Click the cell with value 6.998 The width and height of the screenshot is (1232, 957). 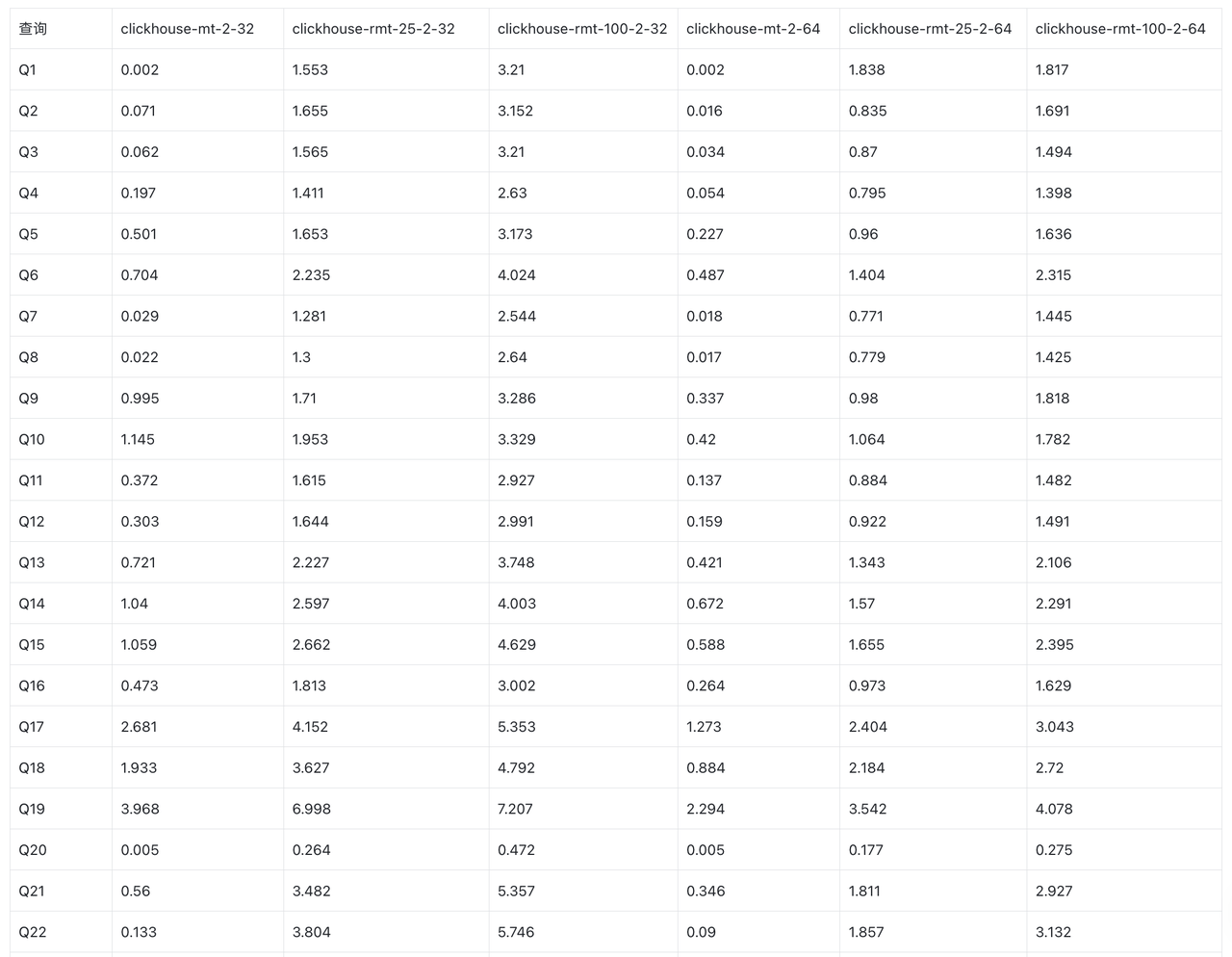pos(312,809)
